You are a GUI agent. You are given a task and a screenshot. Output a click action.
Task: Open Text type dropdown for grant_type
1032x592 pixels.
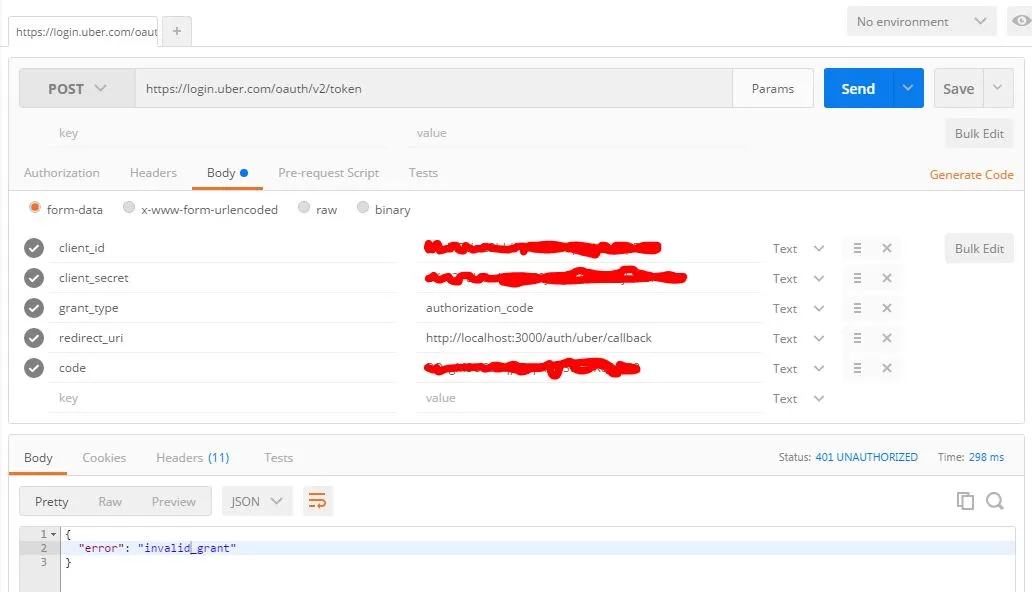[798, 308]
